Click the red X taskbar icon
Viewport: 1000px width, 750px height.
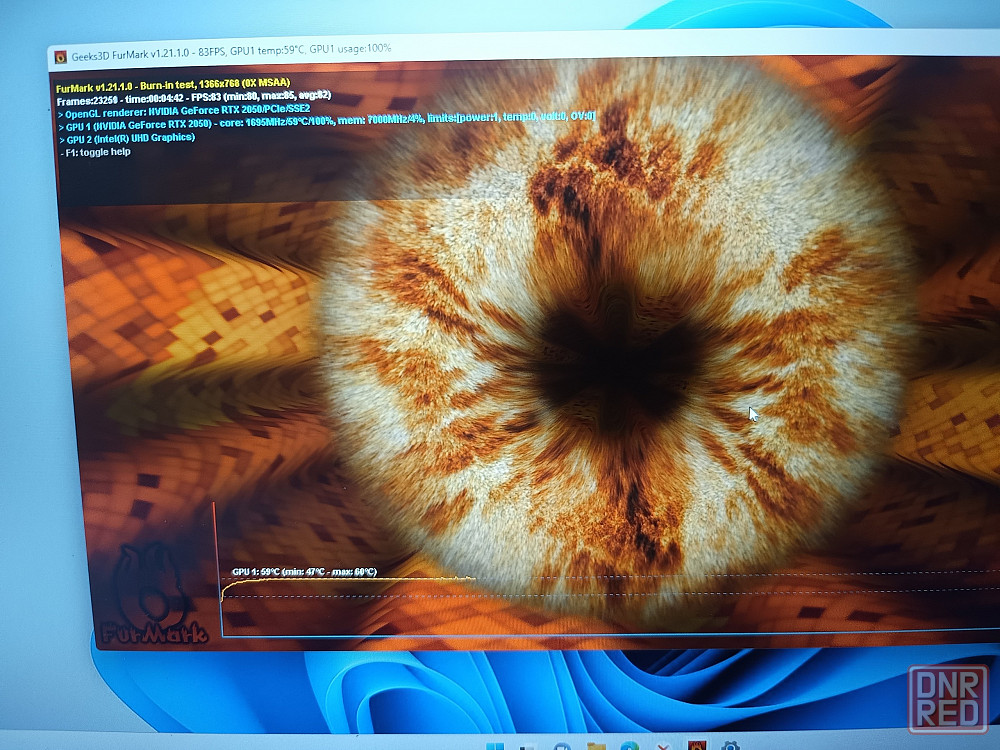(662, 746)
